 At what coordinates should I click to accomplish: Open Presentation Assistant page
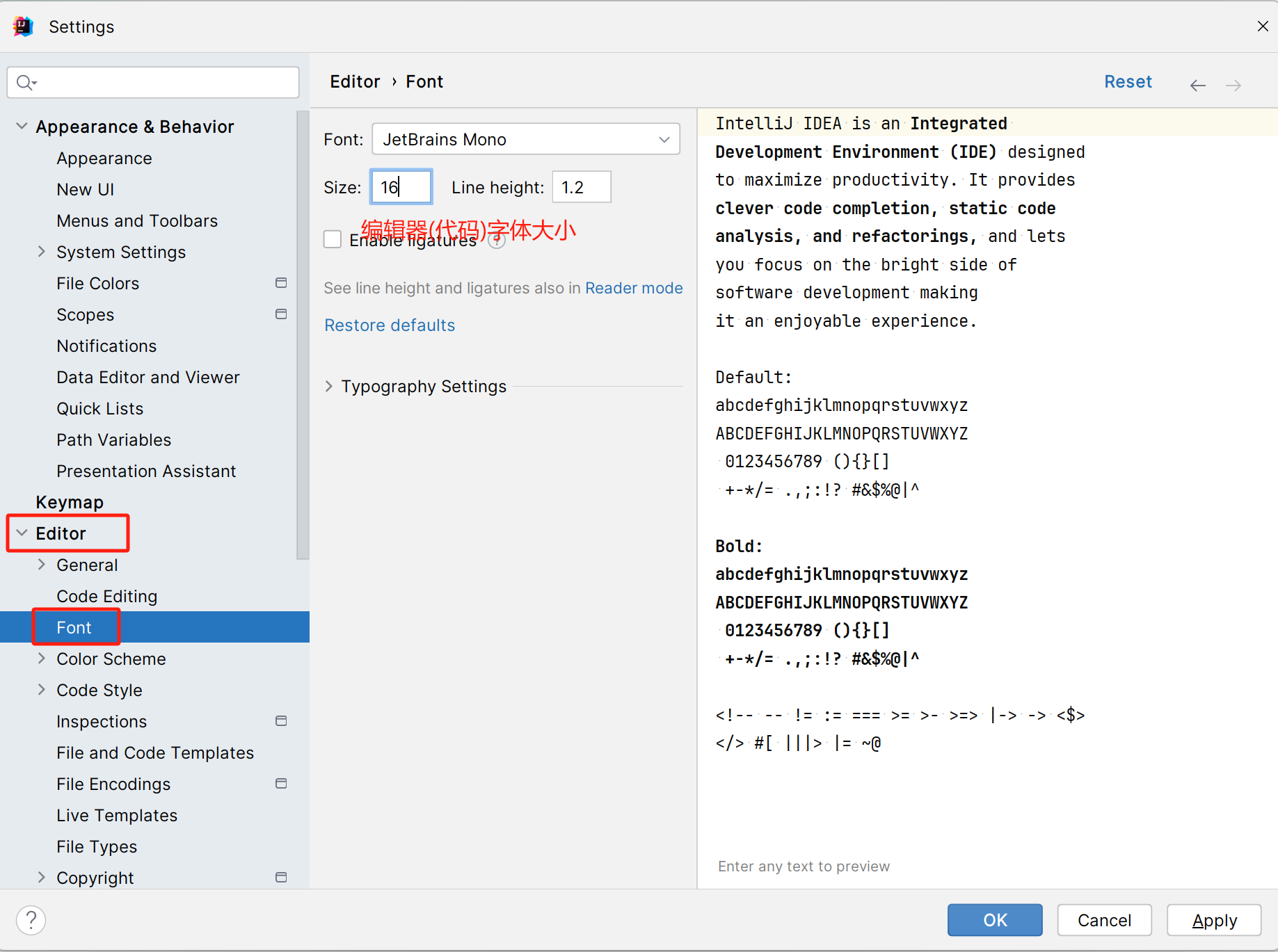pyautogui.click(x=146, y=471)
